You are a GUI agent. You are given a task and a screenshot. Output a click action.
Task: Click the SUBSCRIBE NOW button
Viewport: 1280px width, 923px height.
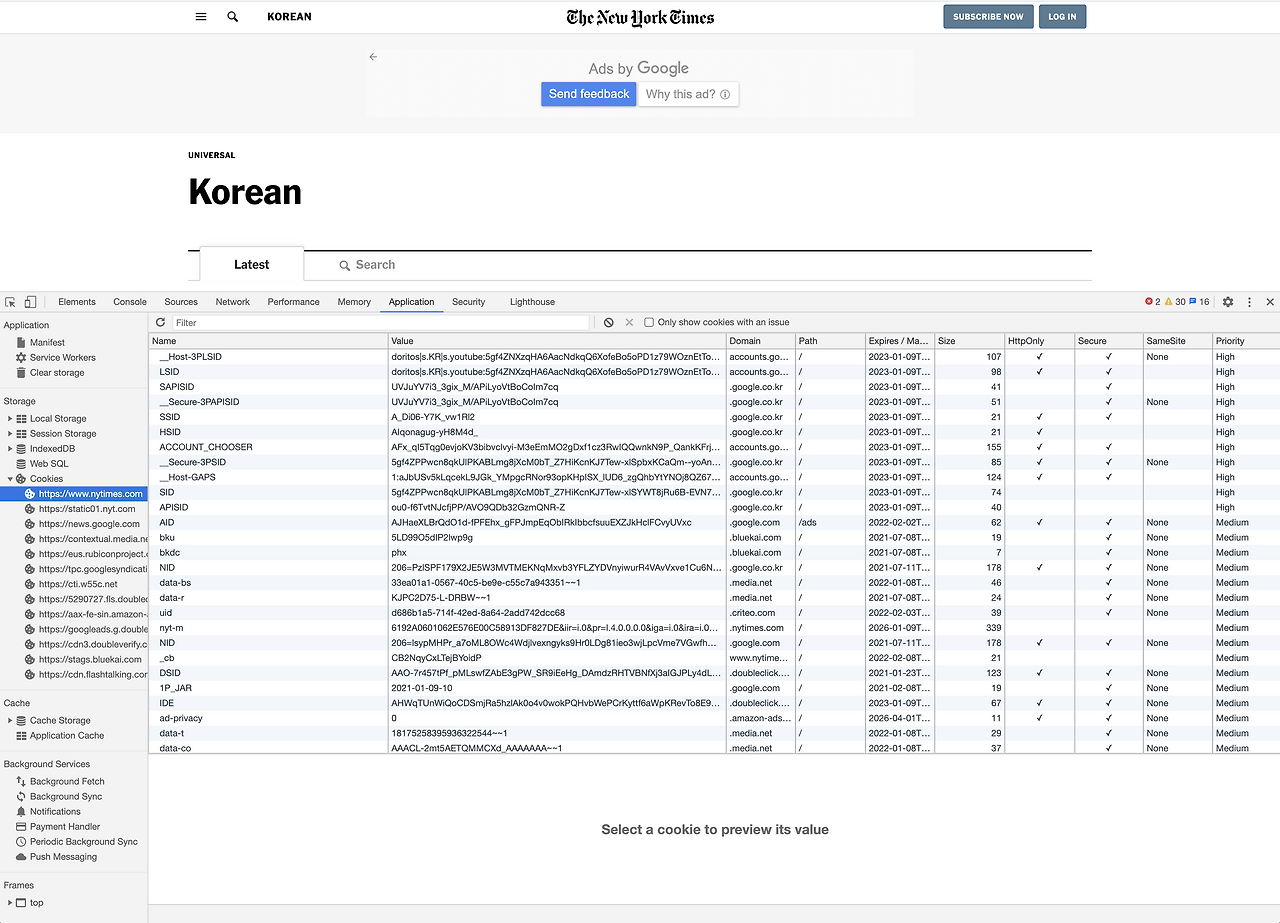988,16
